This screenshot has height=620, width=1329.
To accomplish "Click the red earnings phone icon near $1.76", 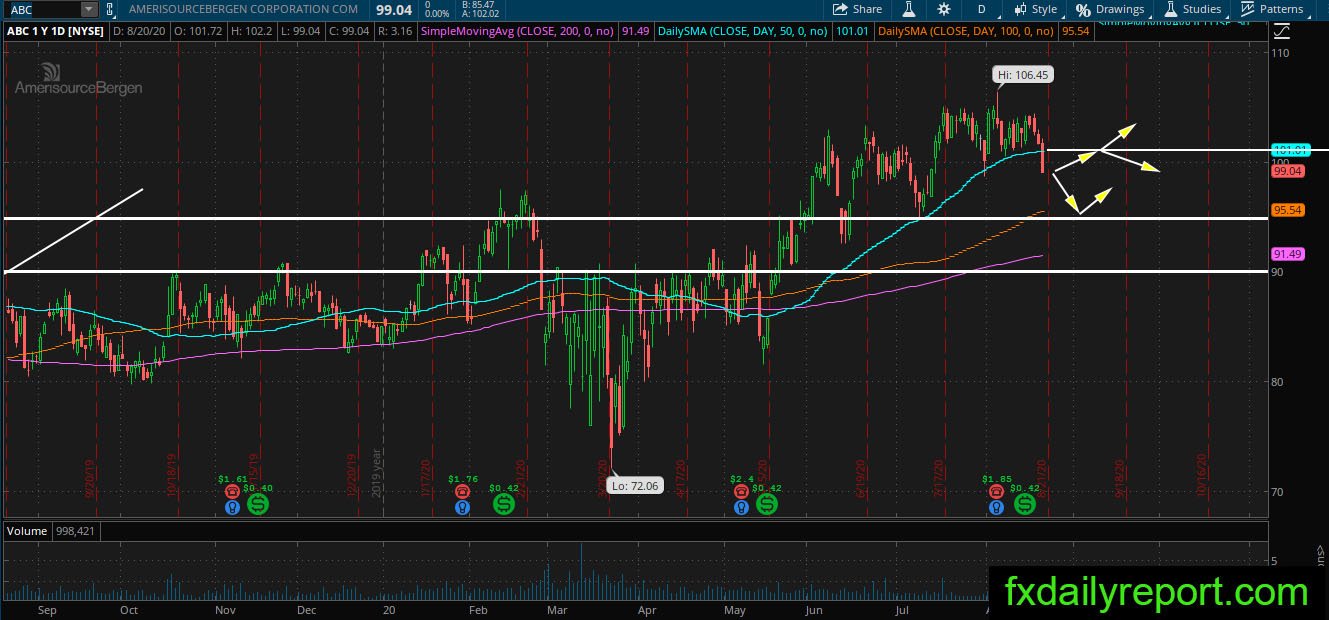I will pyautogui.click(x=462, y=491).
